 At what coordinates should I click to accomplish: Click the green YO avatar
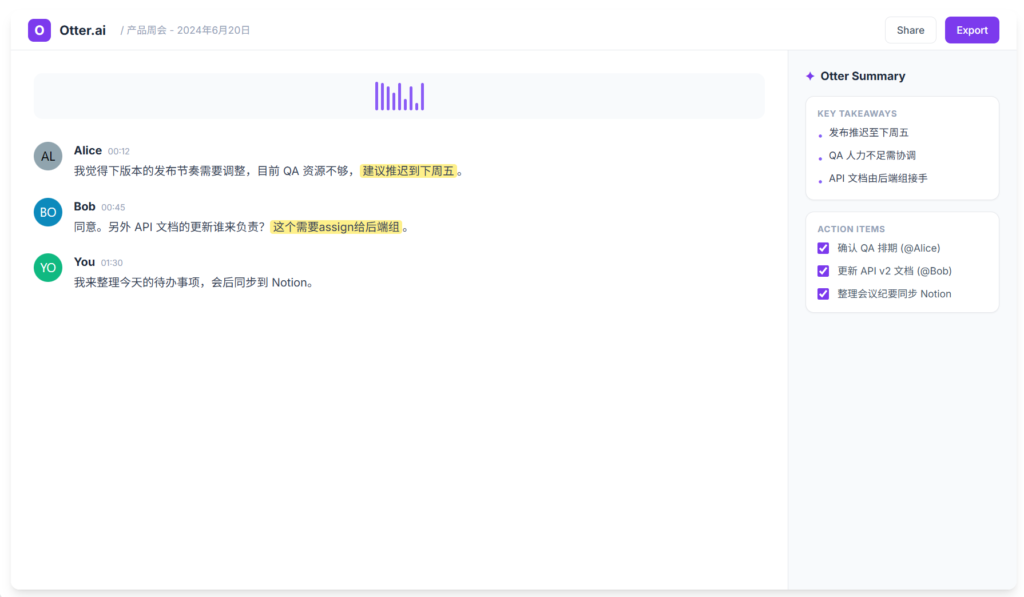tap(48, 268)
